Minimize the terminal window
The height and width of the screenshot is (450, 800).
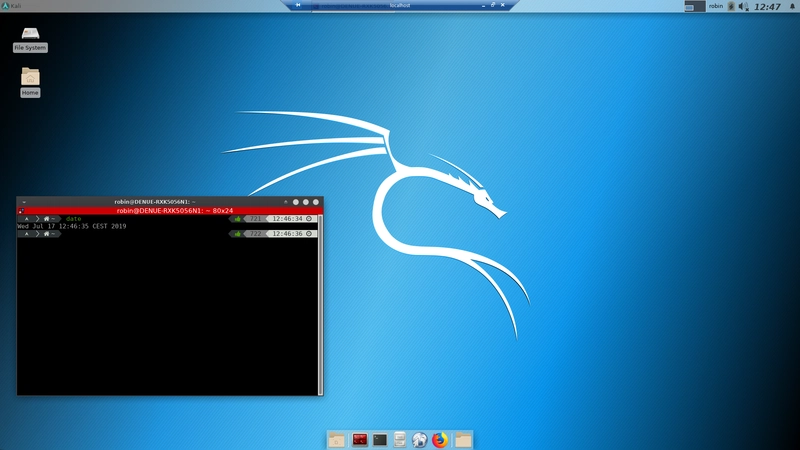pyautogui.click(x=296, y=202)
